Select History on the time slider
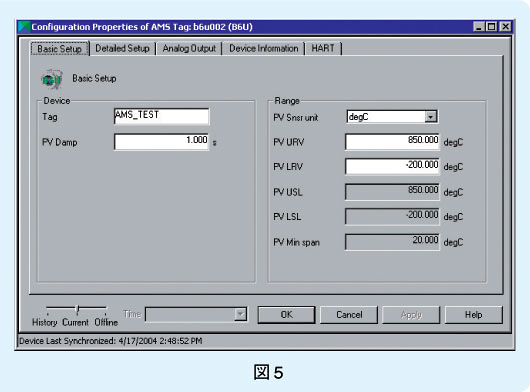This screenshot has height=392, width=530. coord(45,322)
